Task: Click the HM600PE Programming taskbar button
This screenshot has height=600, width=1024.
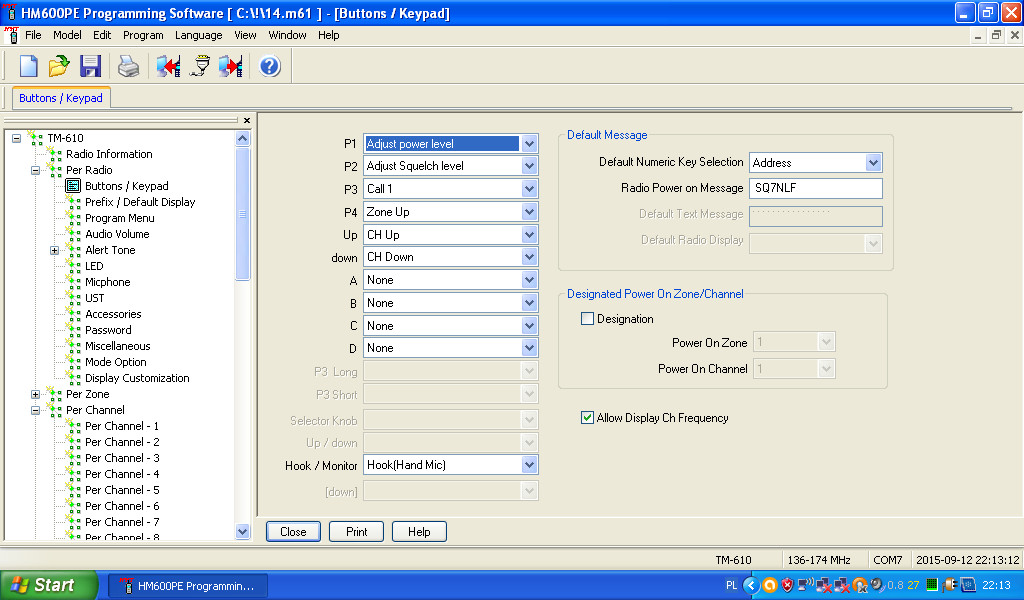Action: click(188, 586)
